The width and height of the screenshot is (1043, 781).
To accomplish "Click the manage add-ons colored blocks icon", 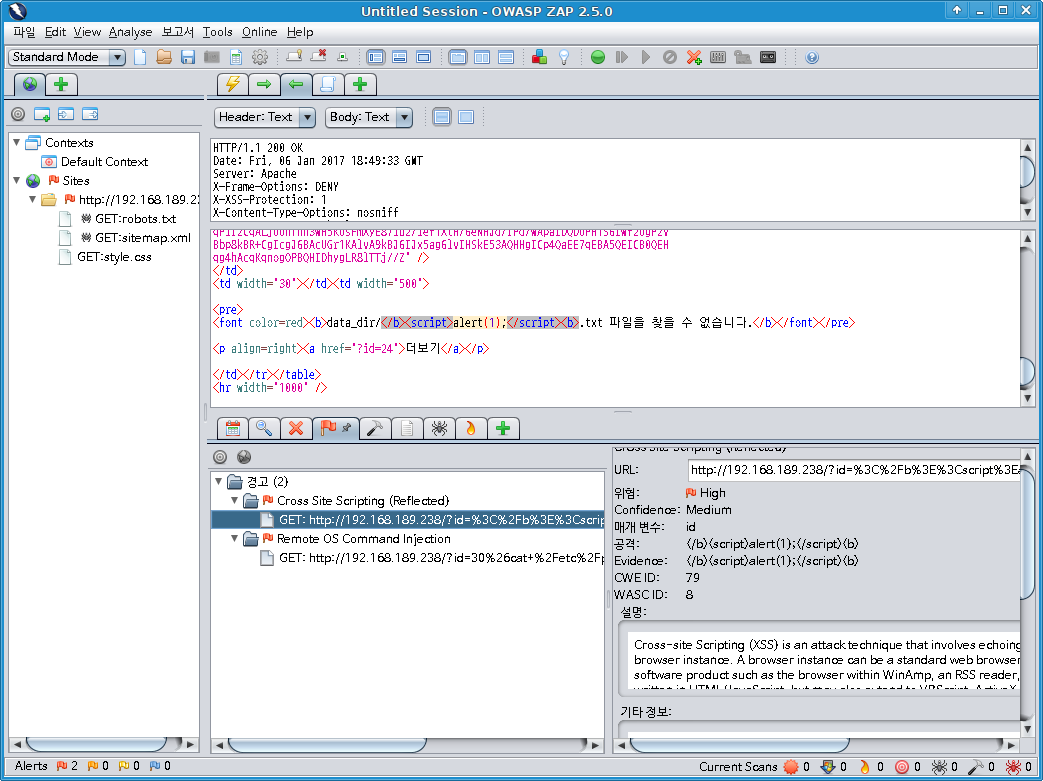I will click(539, 57).
